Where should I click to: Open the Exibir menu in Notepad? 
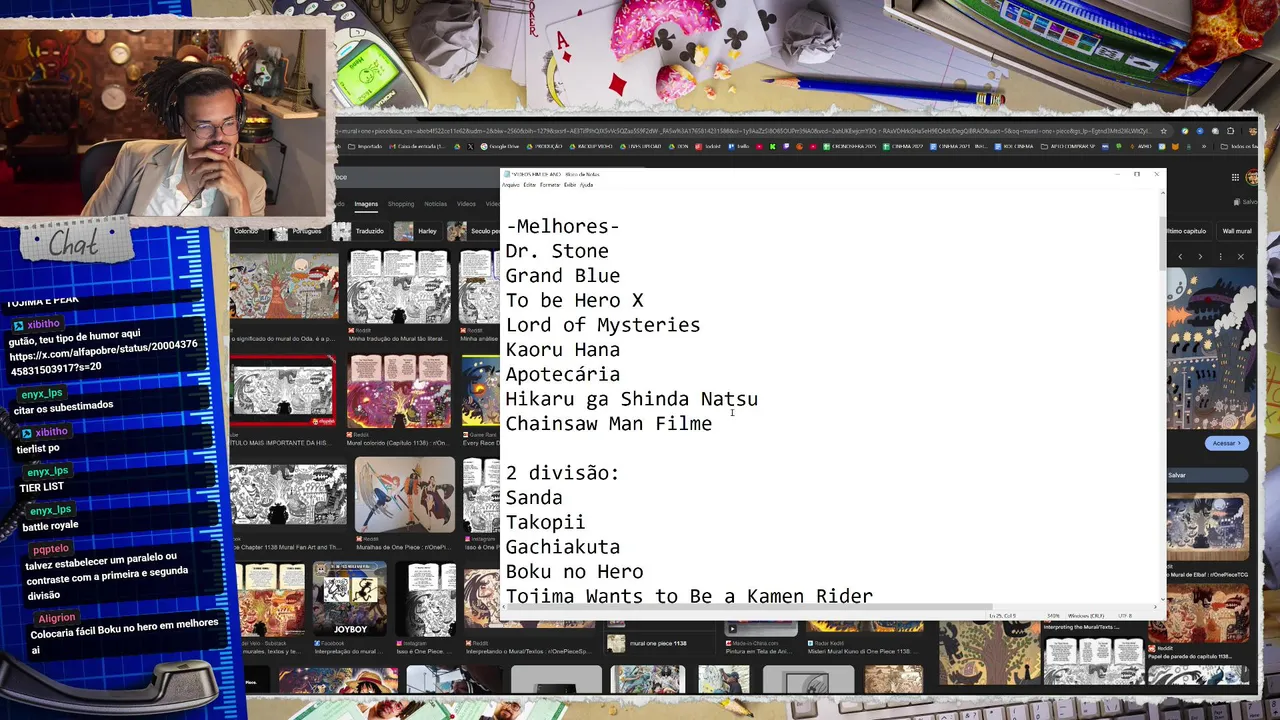click(x=569, y=185)
